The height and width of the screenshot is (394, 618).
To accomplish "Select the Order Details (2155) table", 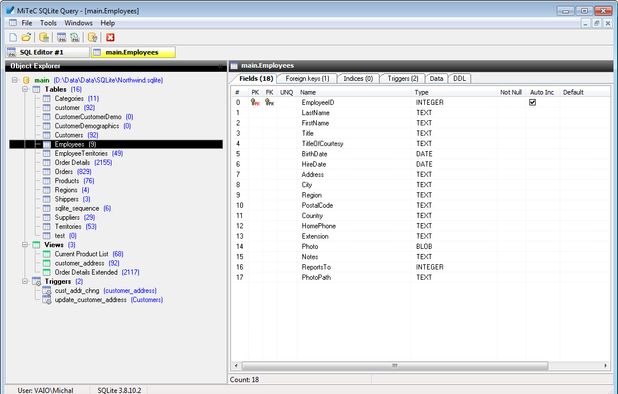I will click(83, 162).
